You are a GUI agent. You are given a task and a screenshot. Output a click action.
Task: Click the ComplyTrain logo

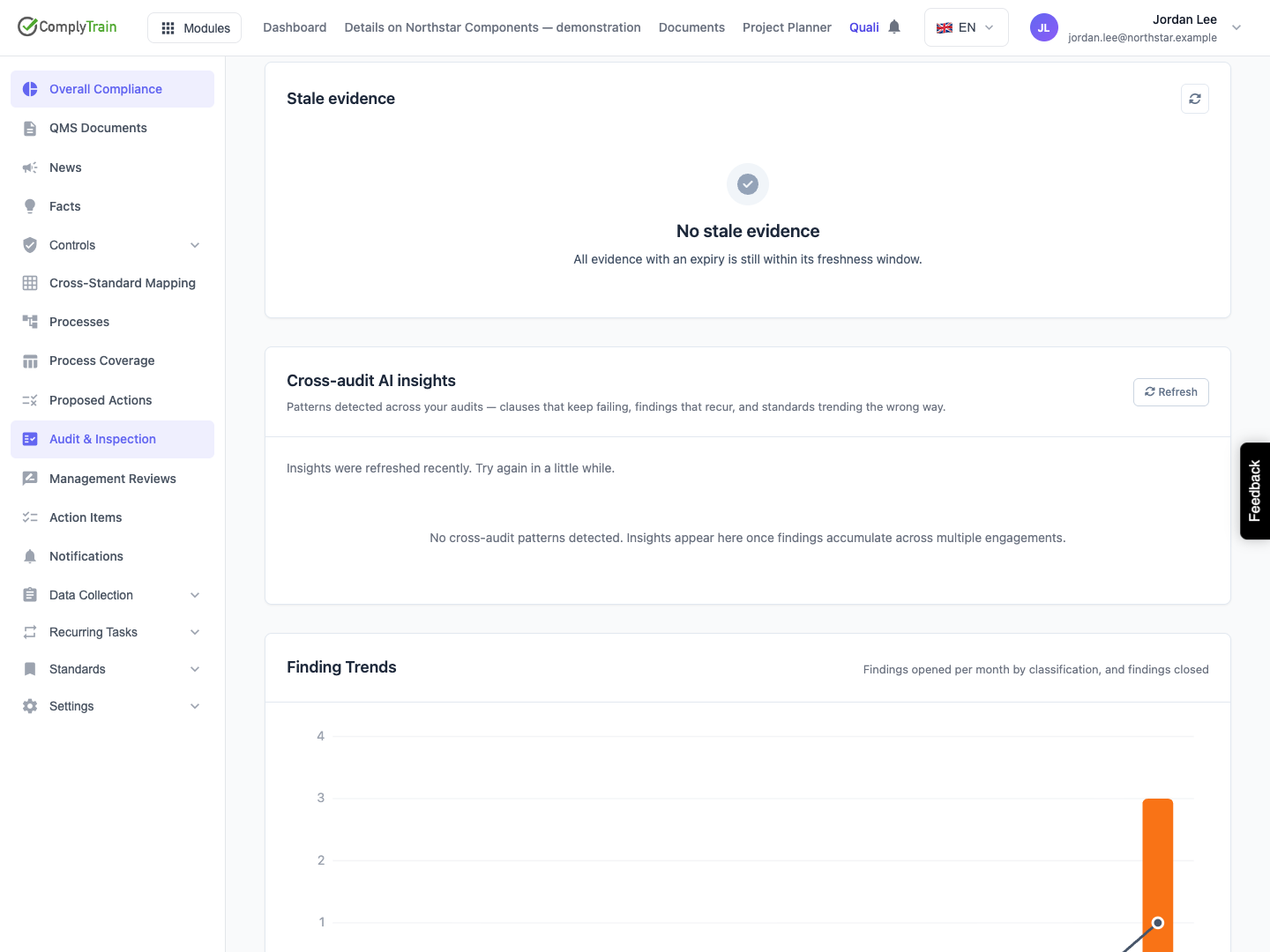tap(67, 26)
